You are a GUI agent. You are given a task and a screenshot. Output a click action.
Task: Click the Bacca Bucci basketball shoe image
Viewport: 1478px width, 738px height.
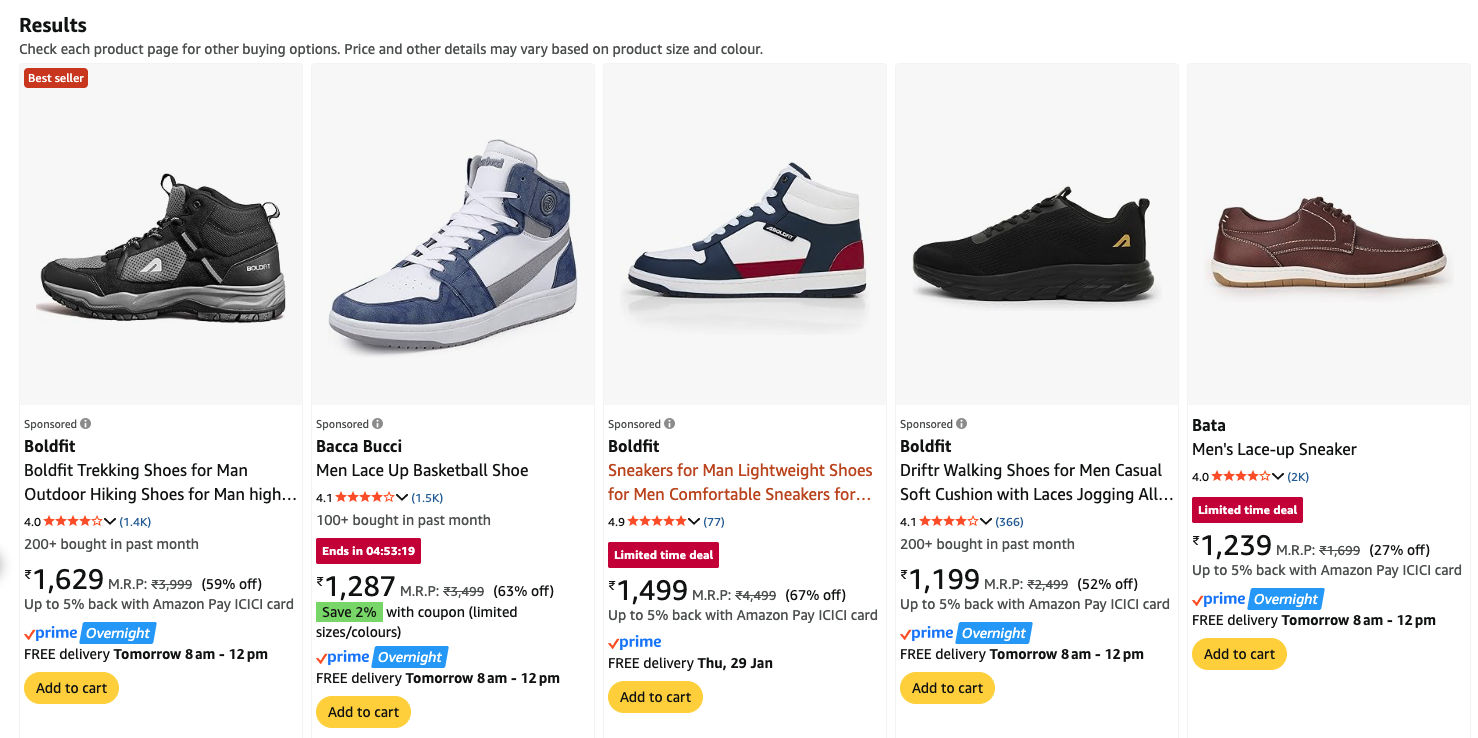(x=452, y=235)
